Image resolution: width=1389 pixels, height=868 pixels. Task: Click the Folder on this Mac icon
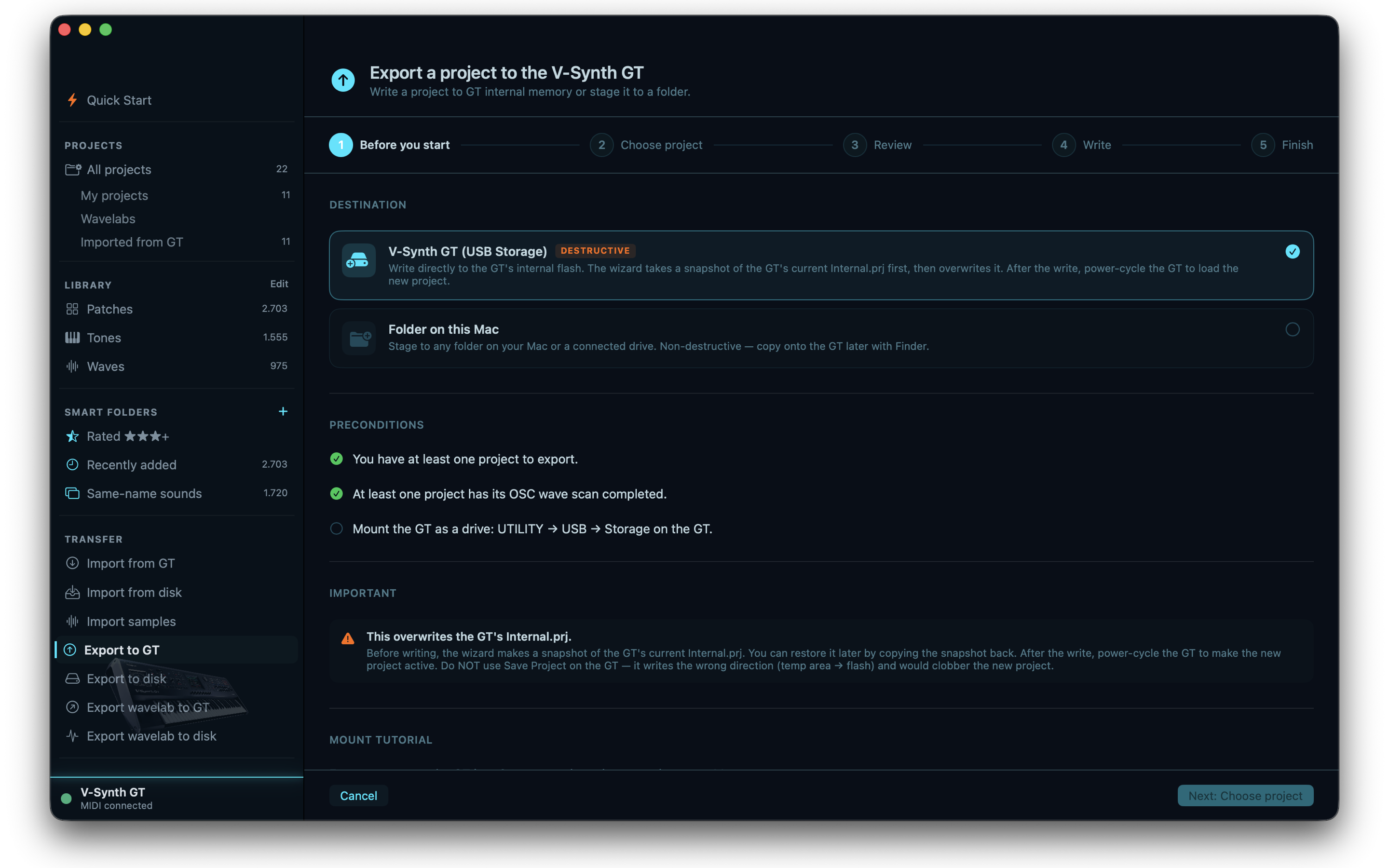coord(359,338)
